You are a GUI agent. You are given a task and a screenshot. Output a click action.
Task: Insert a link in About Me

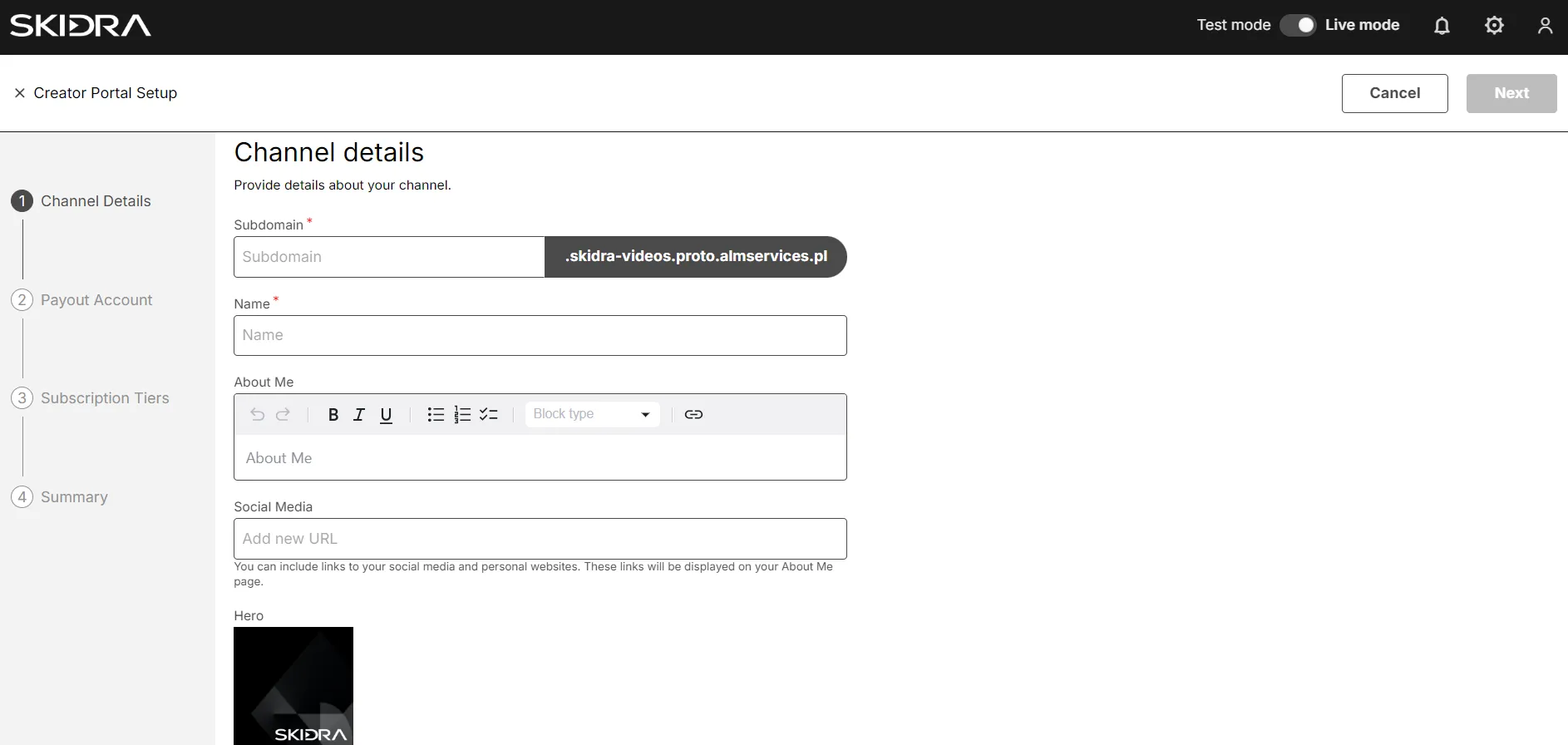693,414
